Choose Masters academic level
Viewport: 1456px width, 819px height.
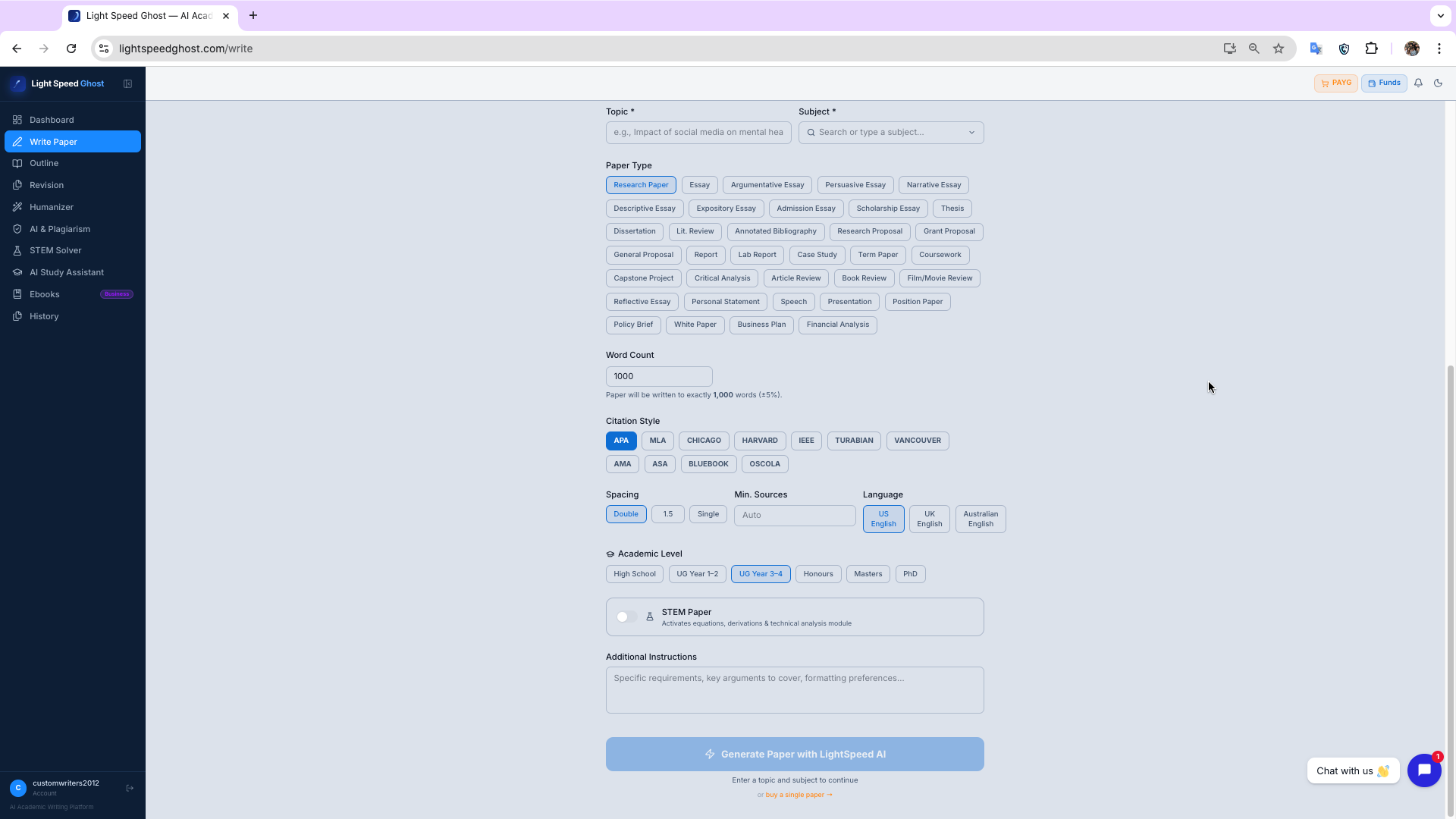click(868, 574)
